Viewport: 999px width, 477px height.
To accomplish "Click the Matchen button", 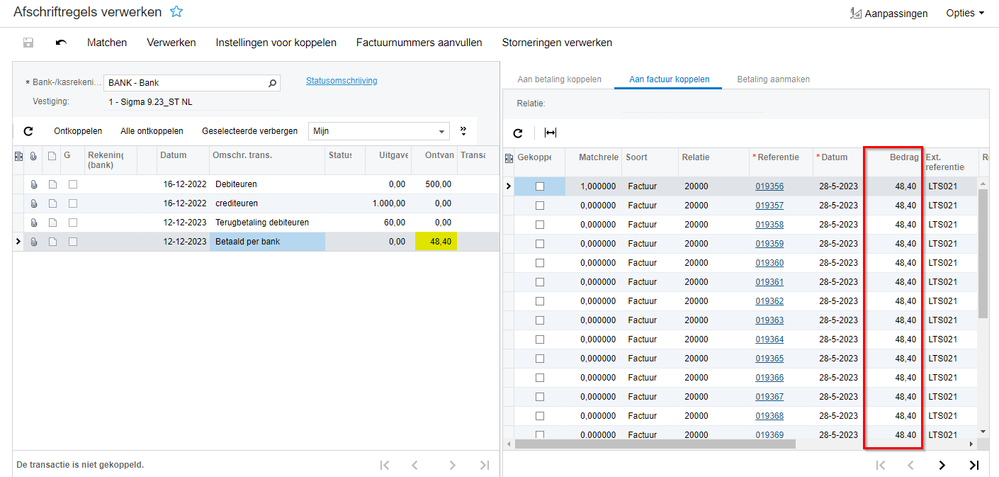I will [106, 43].
